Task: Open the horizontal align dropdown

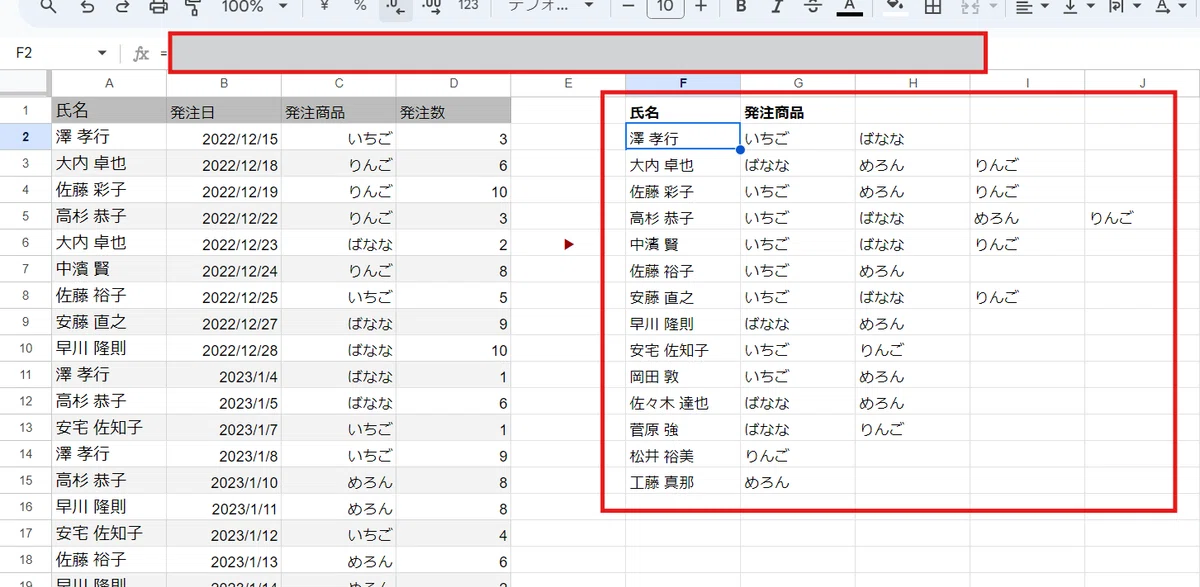Action: coord(1031,6)
